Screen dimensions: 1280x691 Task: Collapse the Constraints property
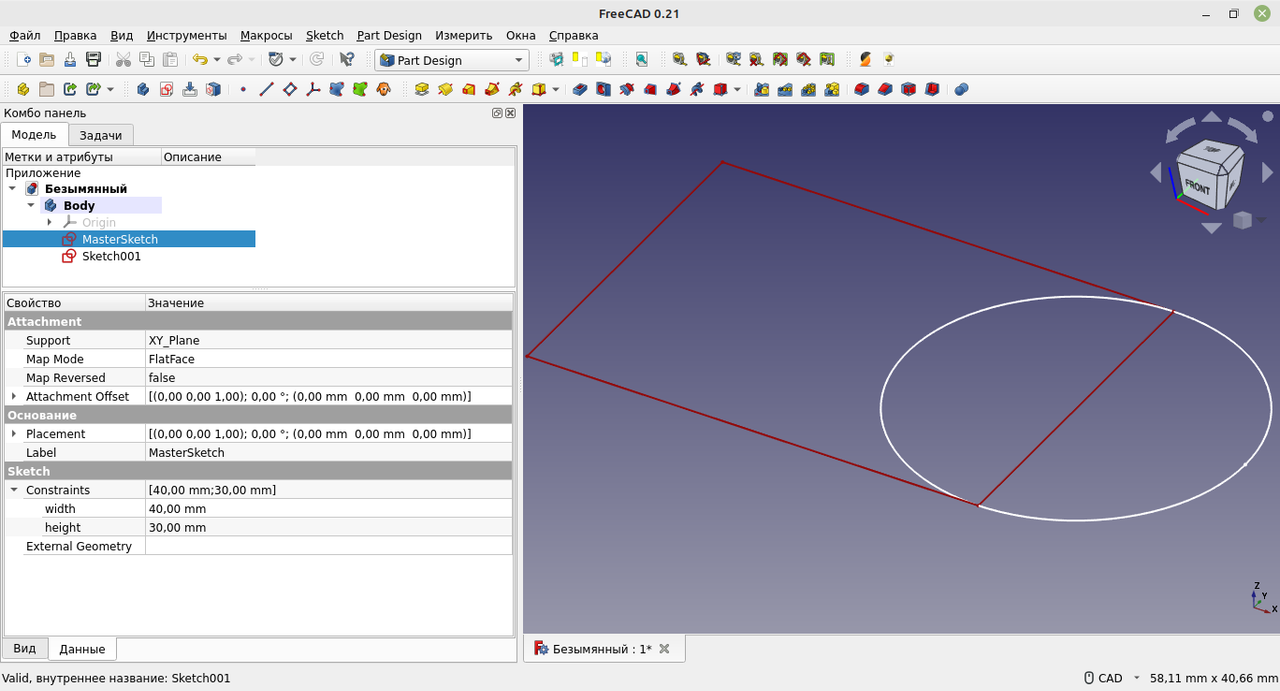coord(14,490)
